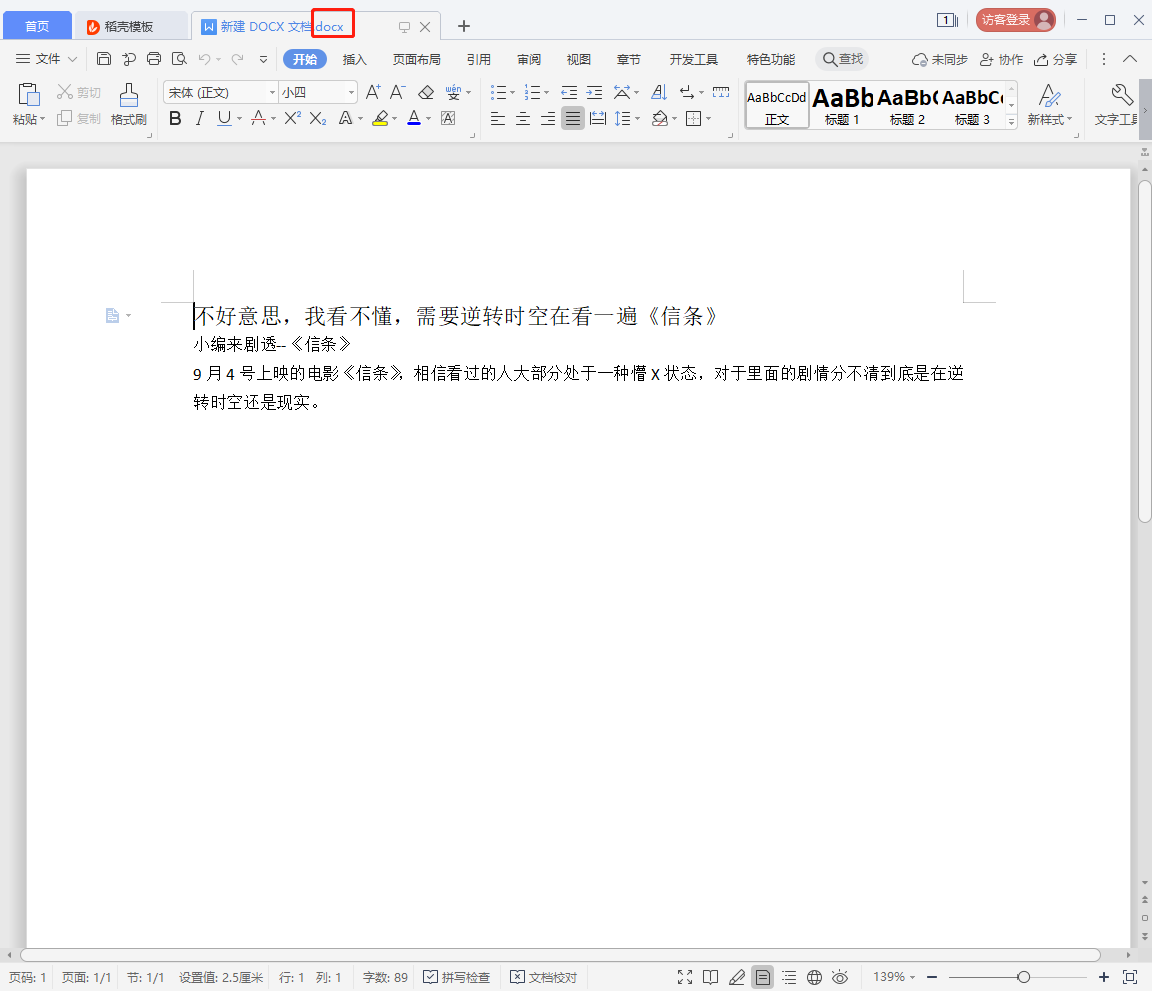Apply highlight color to text

[382, 119]
